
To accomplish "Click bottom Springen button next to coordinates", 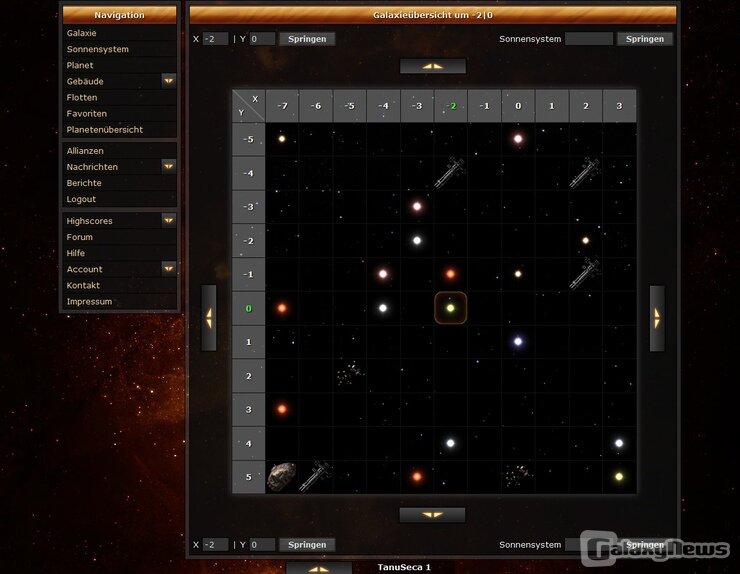I will point(307,544).
